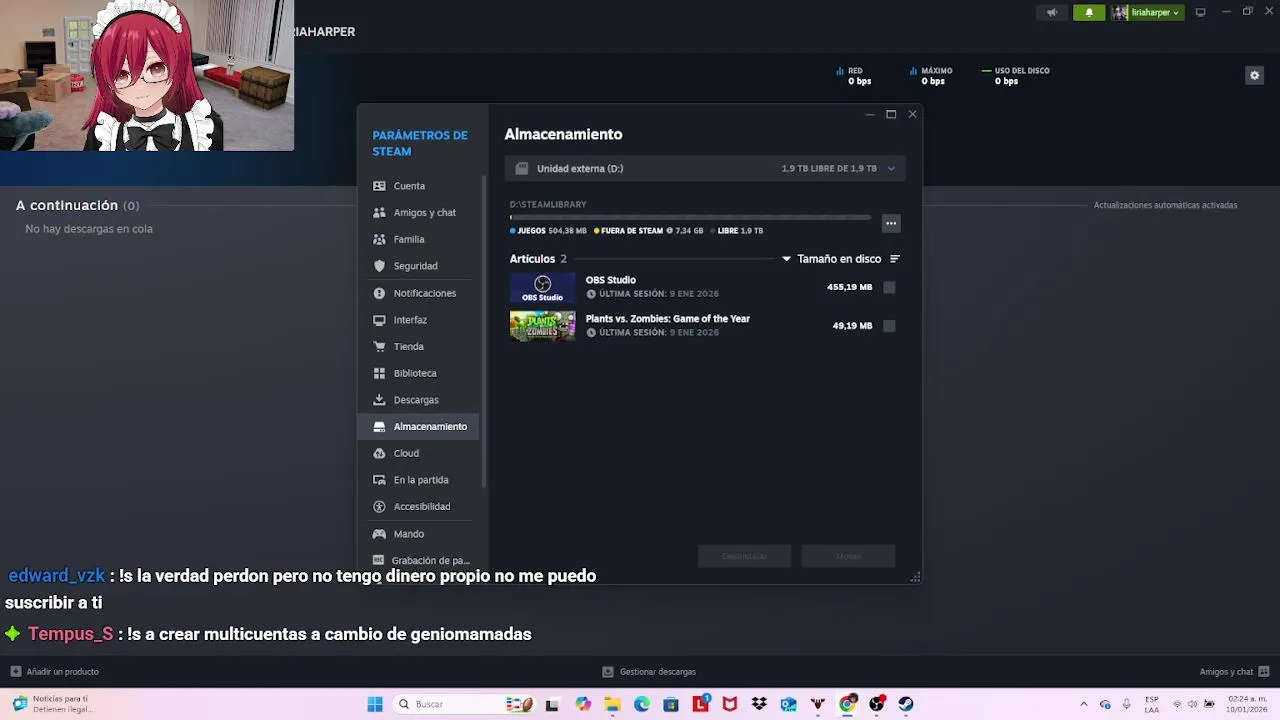The width and height of the screenshot is (1280, 720).
Task: Click the taskbar microphone icon
Action: click(1126, 704)
